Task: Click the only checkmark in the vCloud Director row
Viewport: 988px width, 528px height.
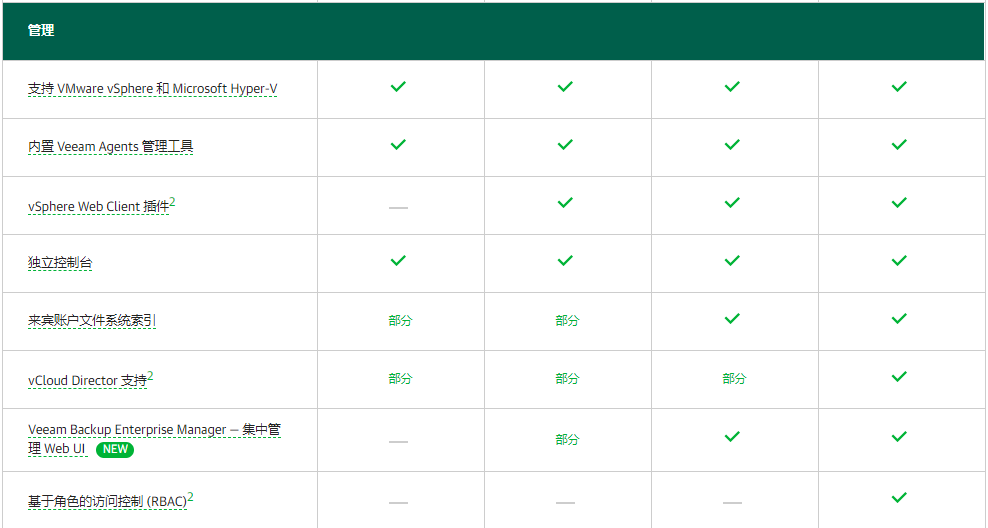Action: click(899, 377)
